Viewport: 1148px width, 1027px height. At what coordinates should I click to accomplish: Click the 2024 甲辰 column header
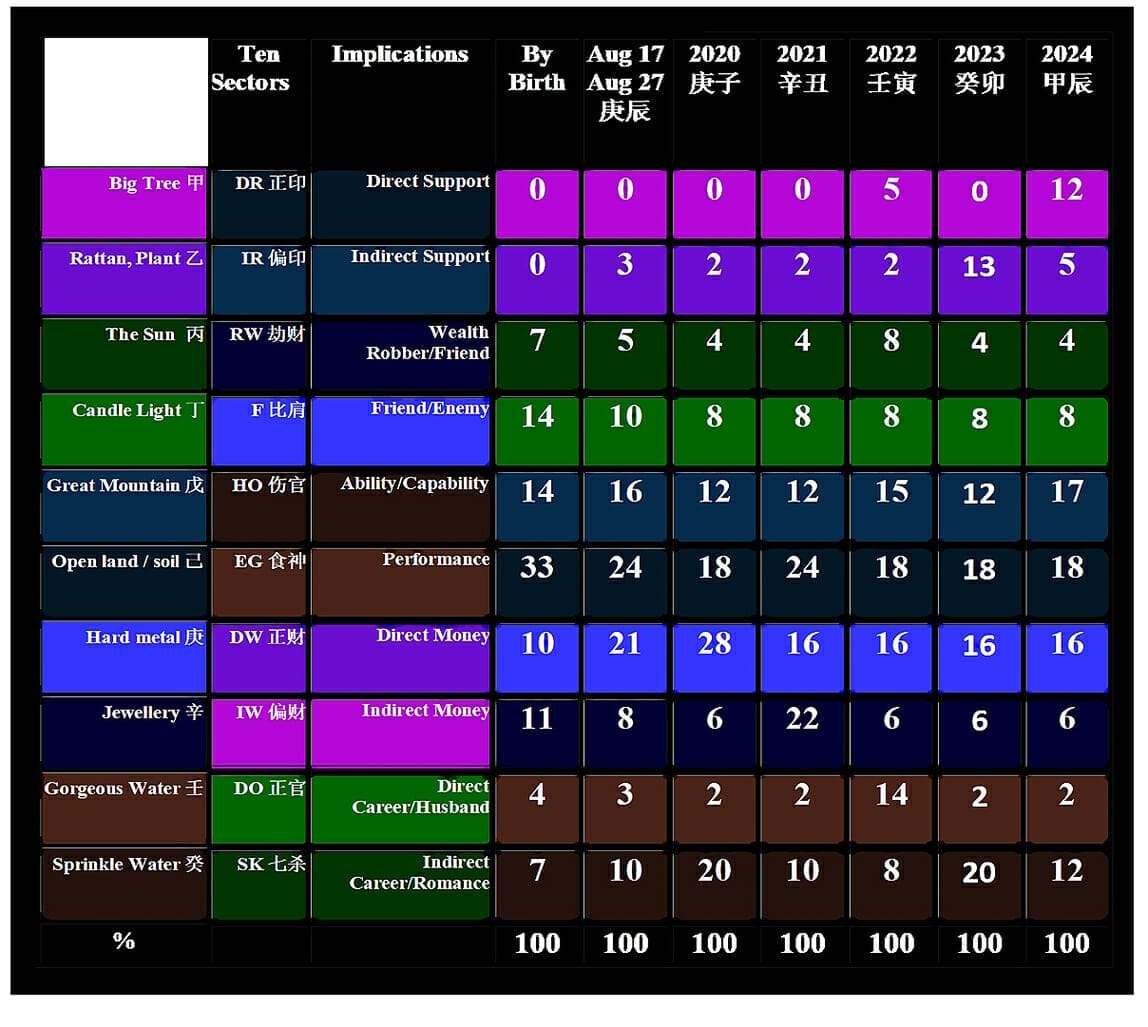point(1066,69)
